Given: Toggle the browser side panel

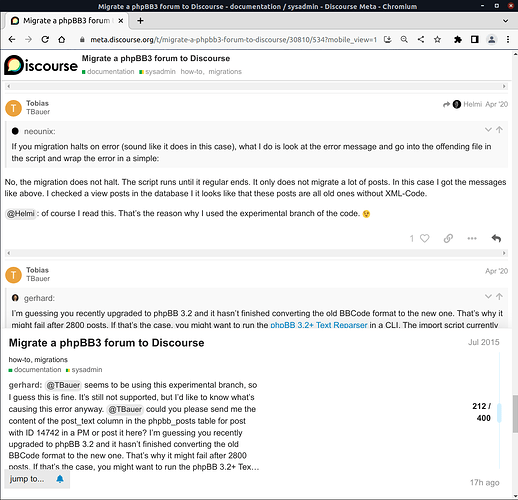Looking at the screenshot, I should 475,40.
